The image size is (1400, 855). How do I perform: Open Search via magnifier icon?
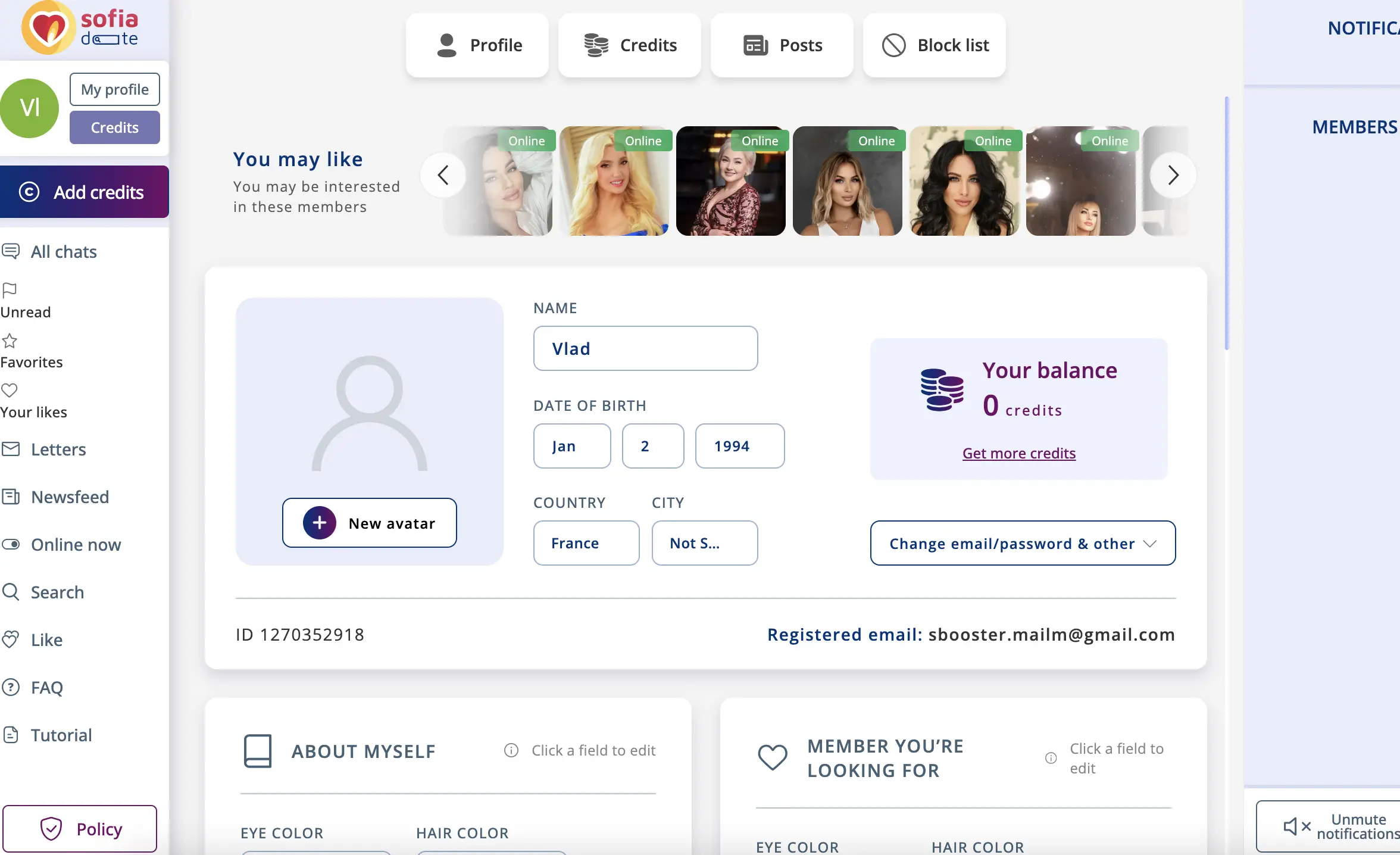click(x=11, y=592)
